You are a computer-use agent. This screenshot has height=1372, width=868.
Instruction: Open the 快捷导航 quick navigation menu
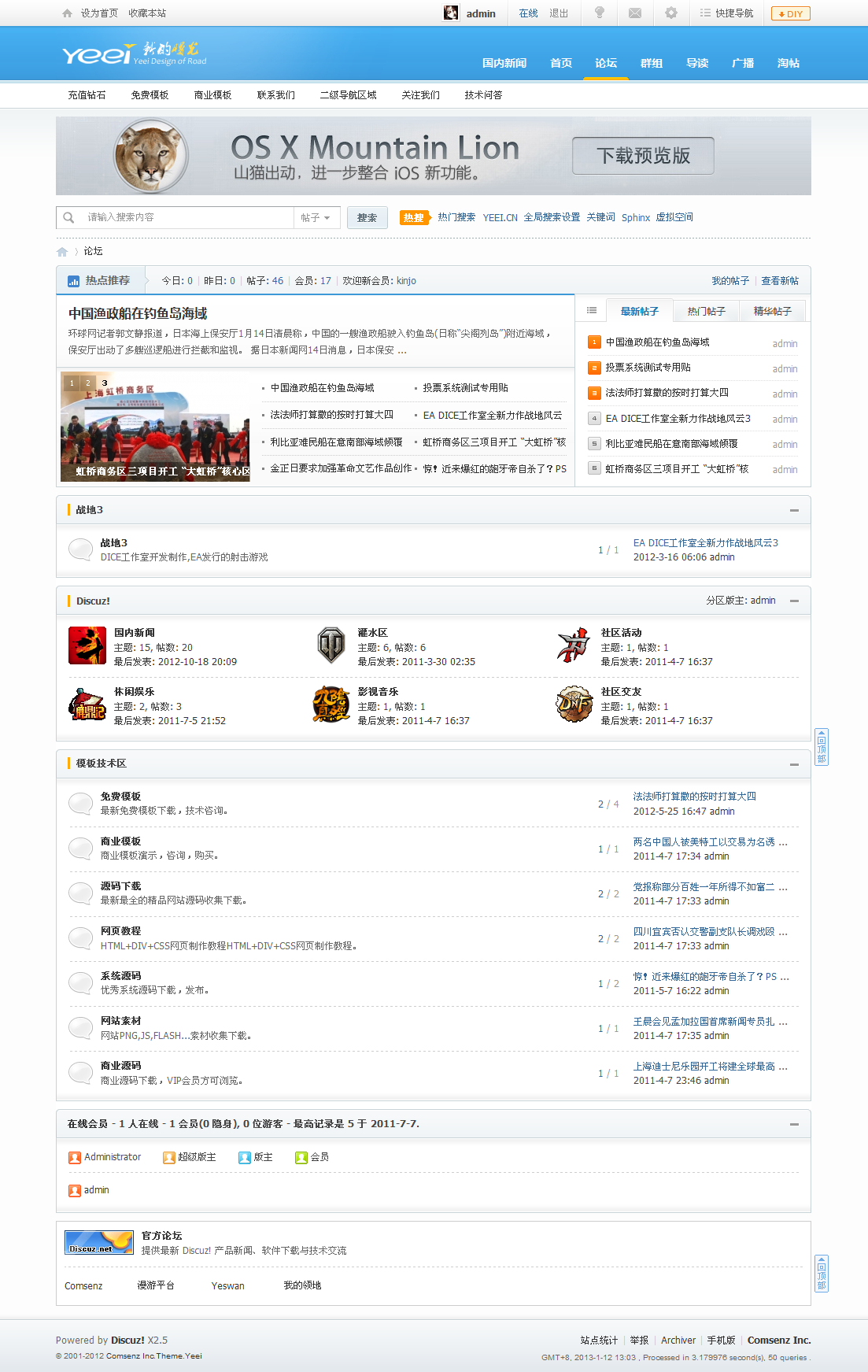coord(726,13)
